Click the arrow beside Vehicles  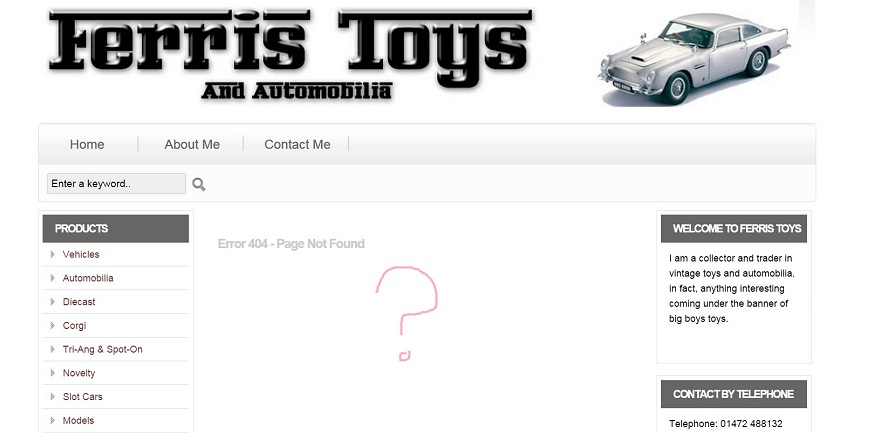click(x=53, y=254)
